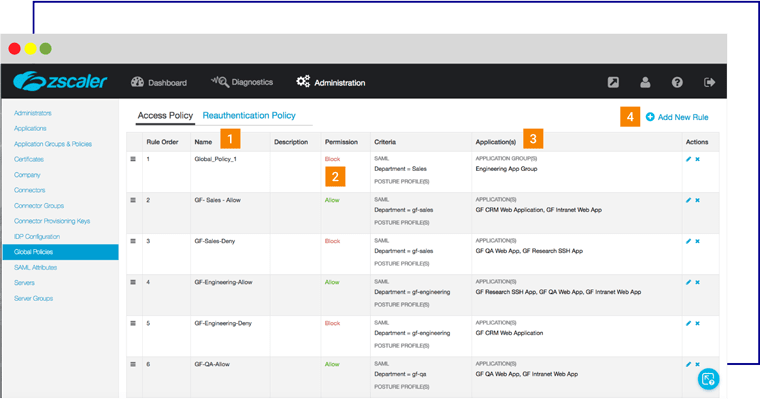The image size is (760, 400).
Task: Click the logout icon in top bar
Action: [709, 82]
